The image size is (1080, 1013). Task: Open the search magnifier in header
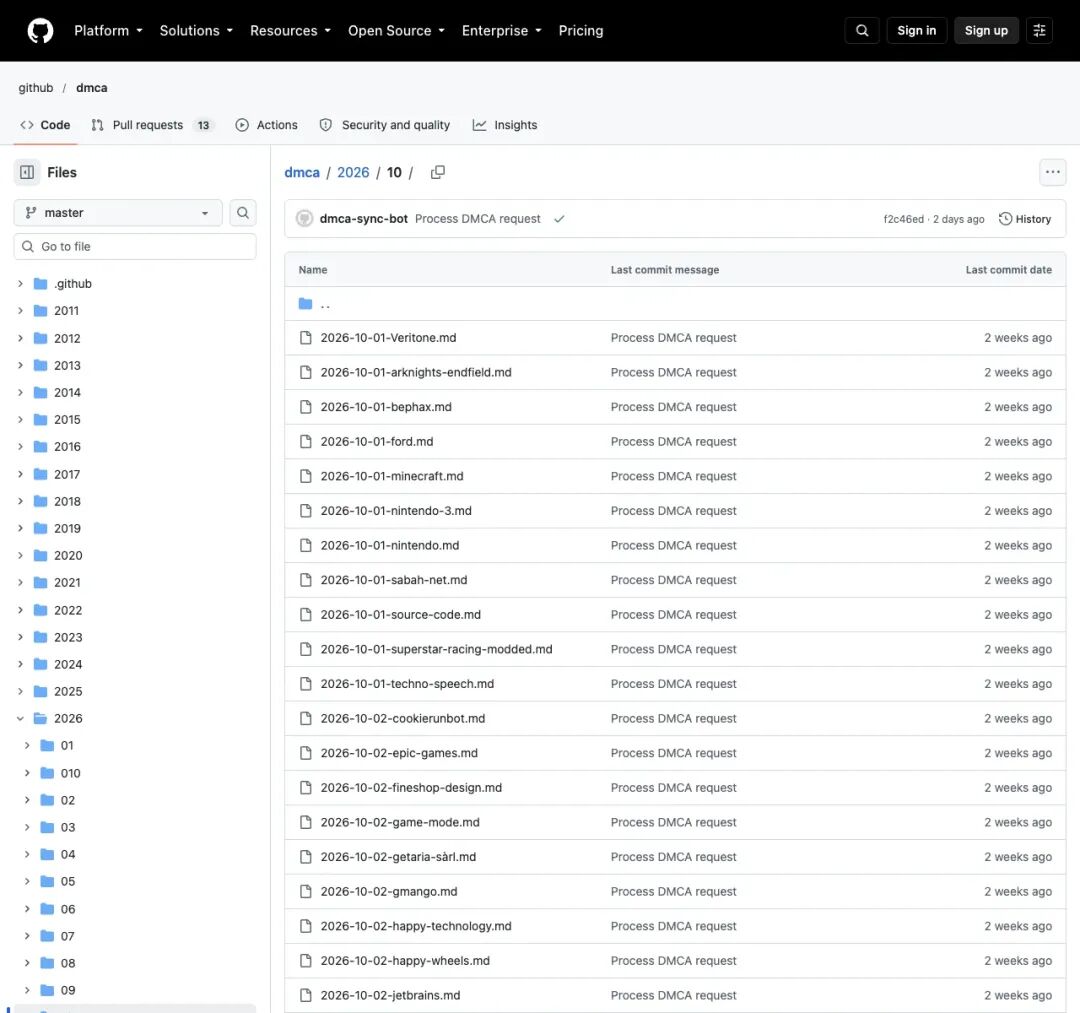pyautogui.click(x=862, y=31)
